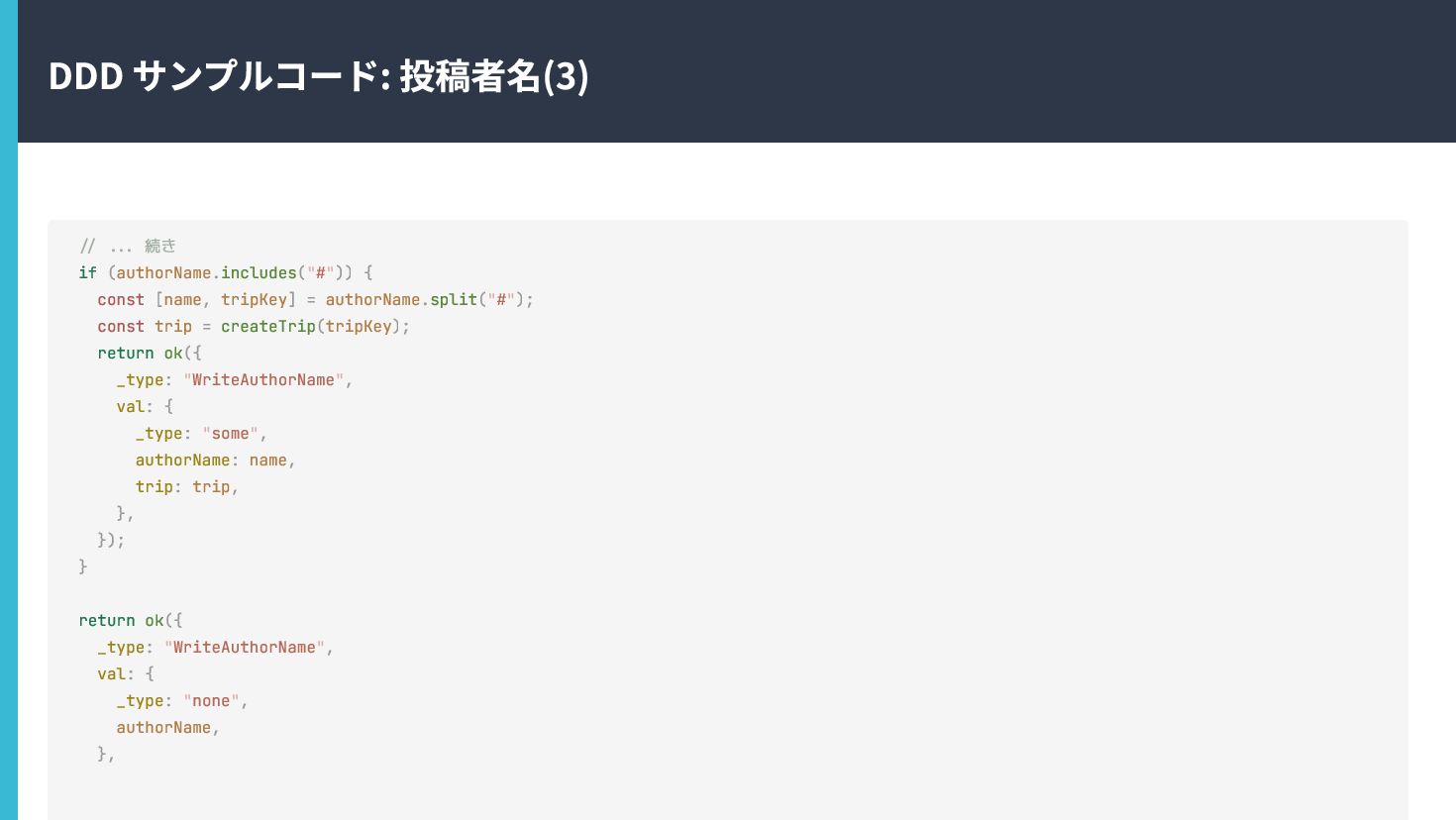This screenshot has width=1456, height=820.
Task: Click the unindented "return ok({" line
Action: (131, 620)
